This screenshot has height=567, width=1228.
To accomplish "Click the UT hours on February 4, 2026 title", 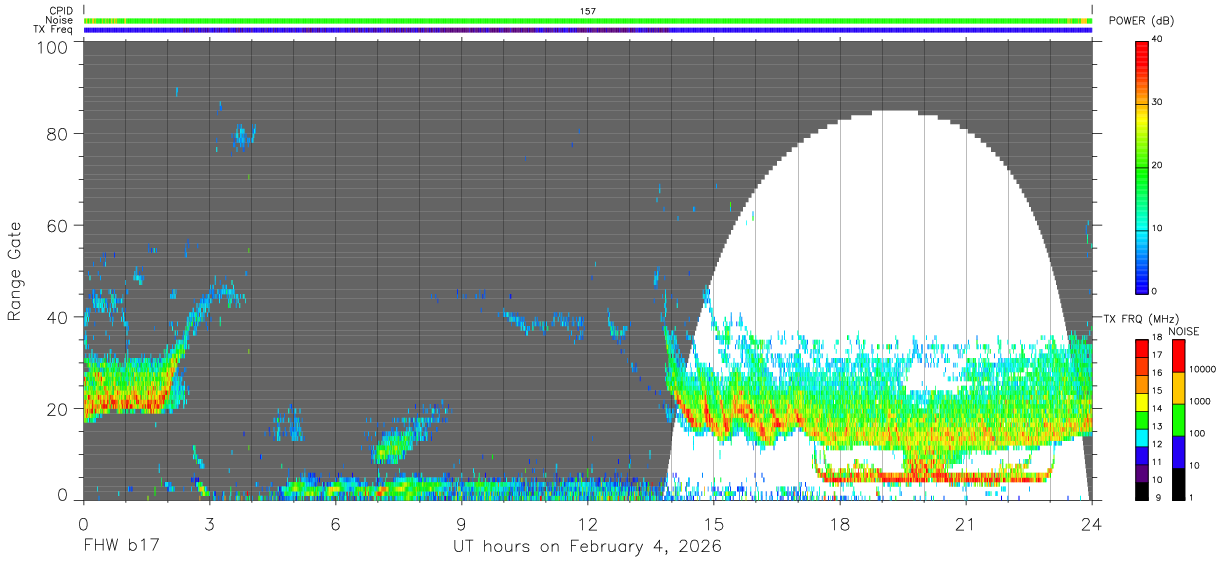I will coord(587,547).
